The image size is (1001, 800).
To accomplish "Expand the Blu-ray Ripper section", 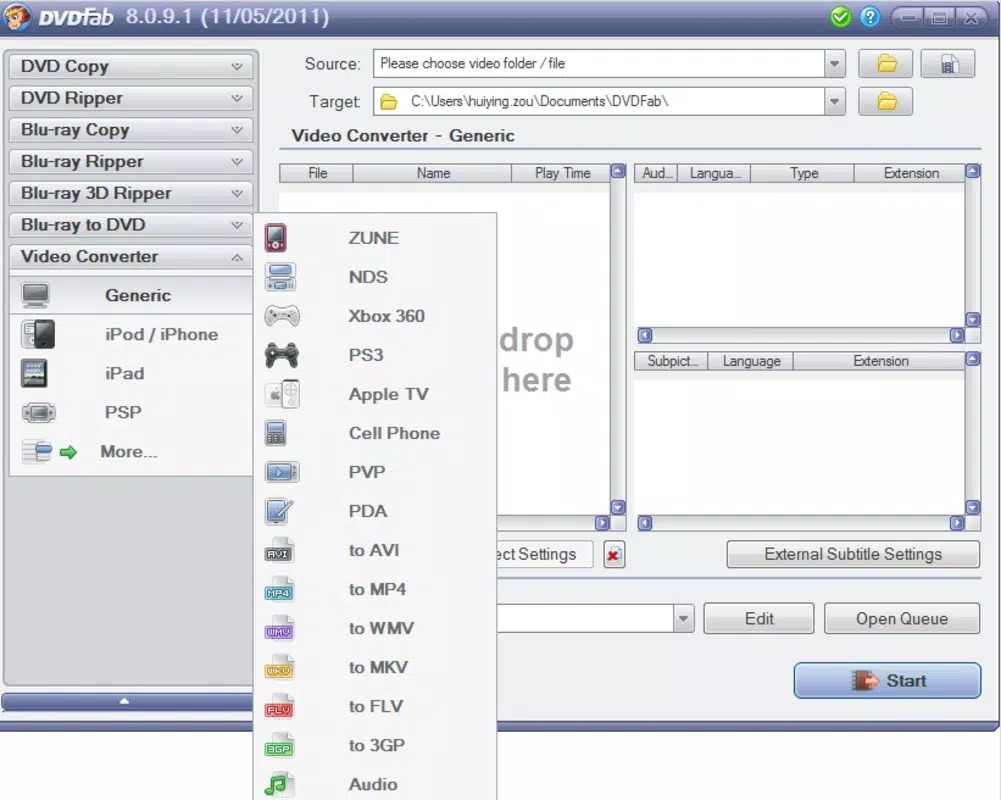I will click(131, 162).
